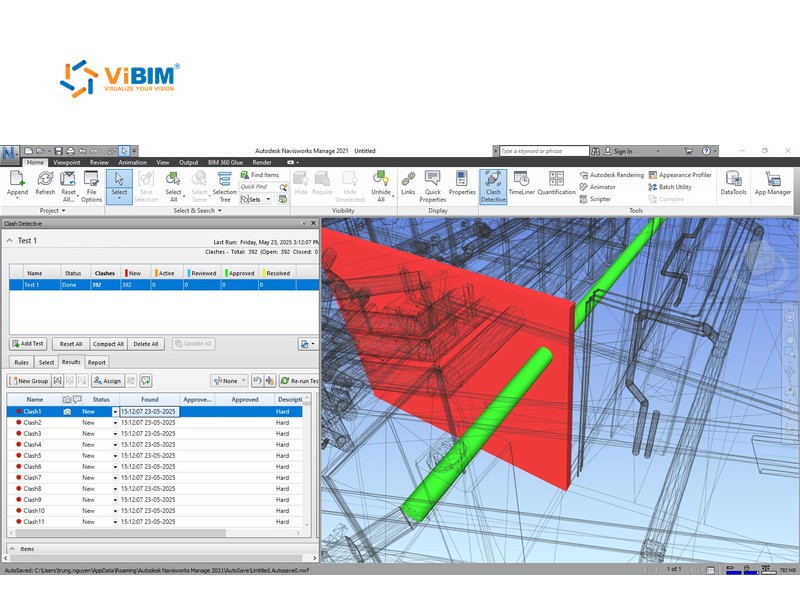Screen dimensions: 800x600
Task: Open the Animation ribbon tab
Action: (x=133, y=162)
